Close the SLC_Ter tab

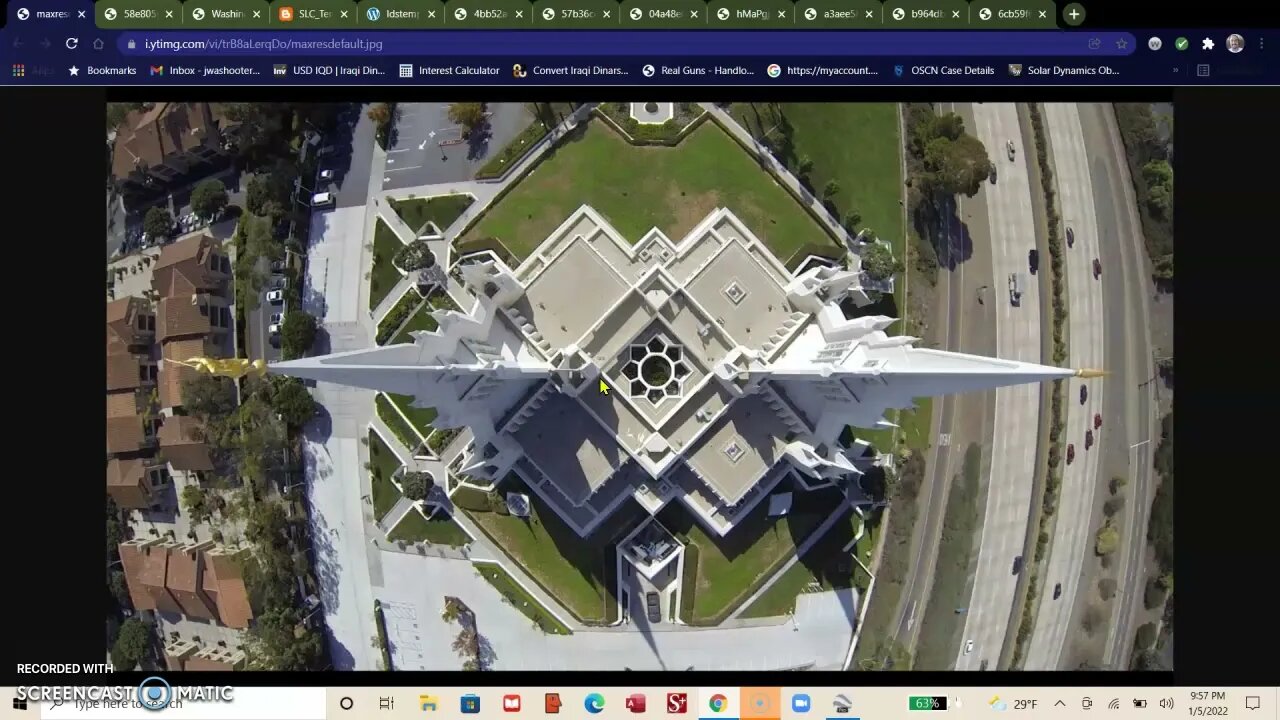[x=344, y=14]
